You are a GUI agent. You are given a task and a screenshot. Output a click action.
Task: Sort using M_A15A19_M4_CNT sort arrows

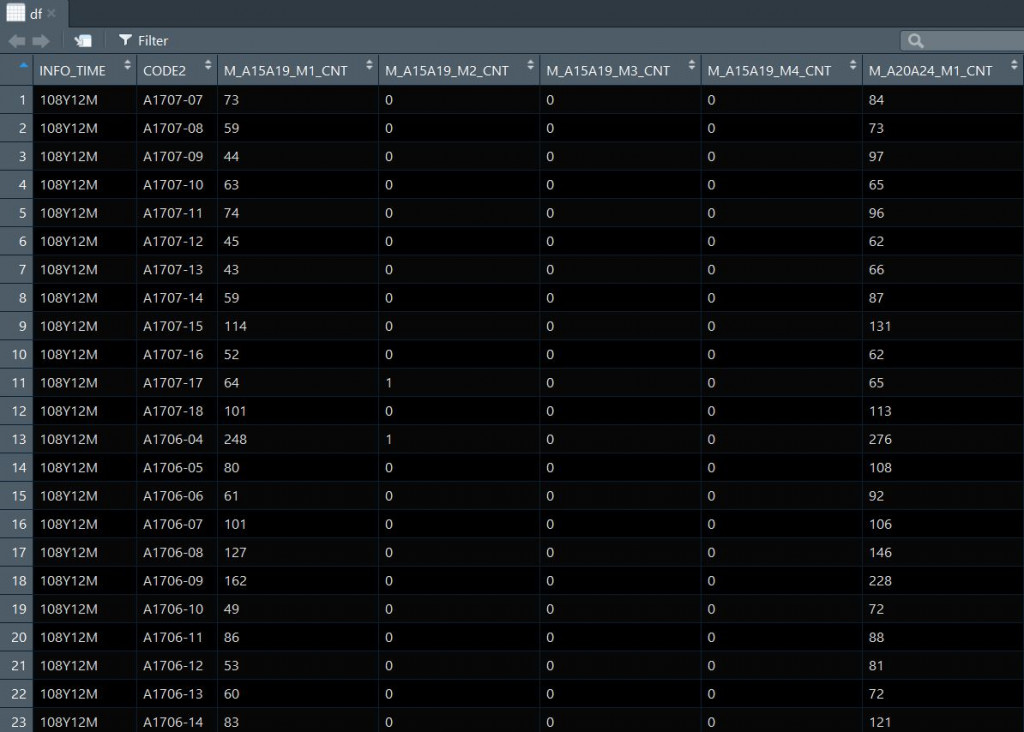pos(853,65)
